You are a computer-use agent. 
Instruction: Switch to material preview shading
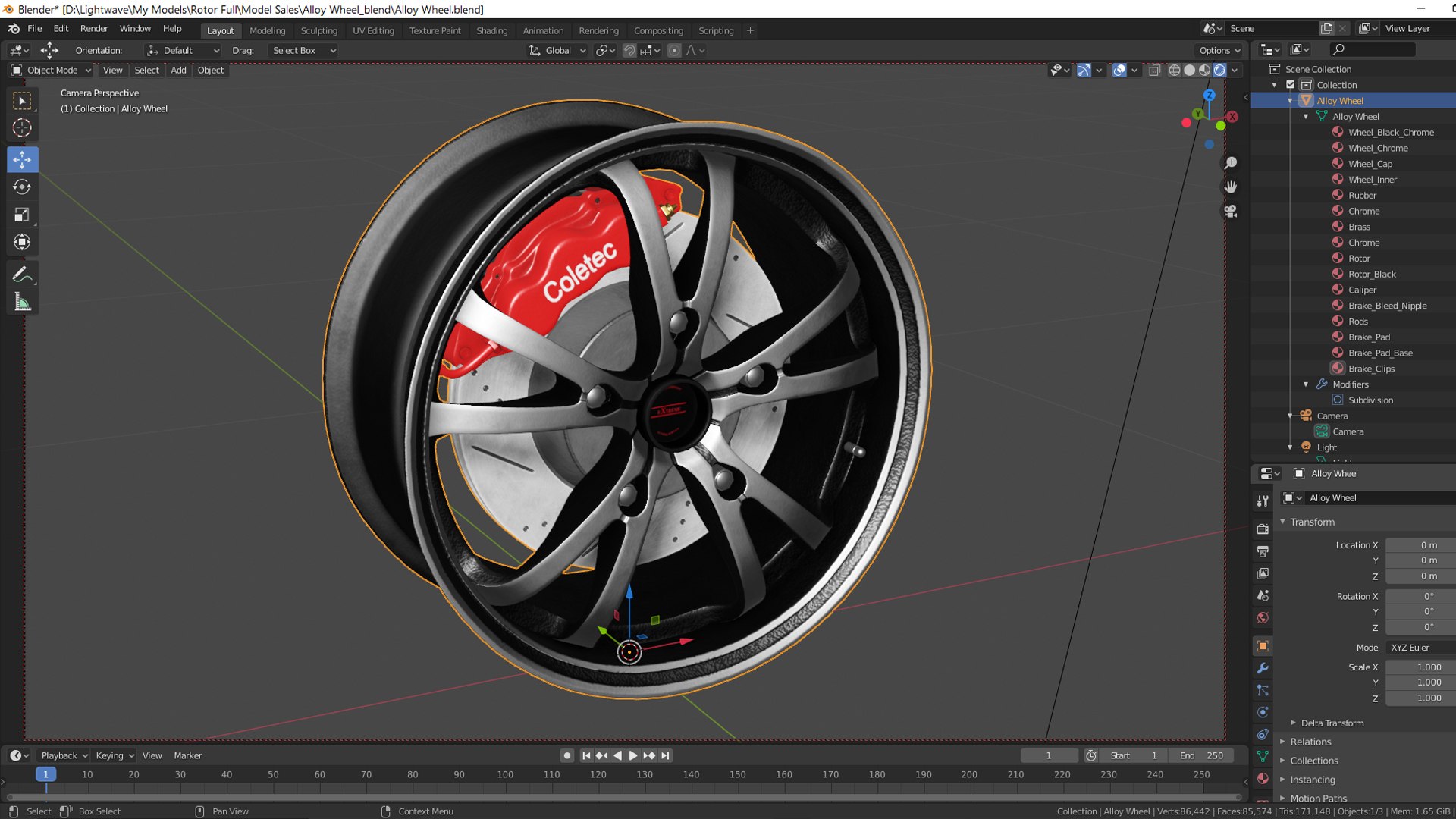click(x=1204, y=70)
